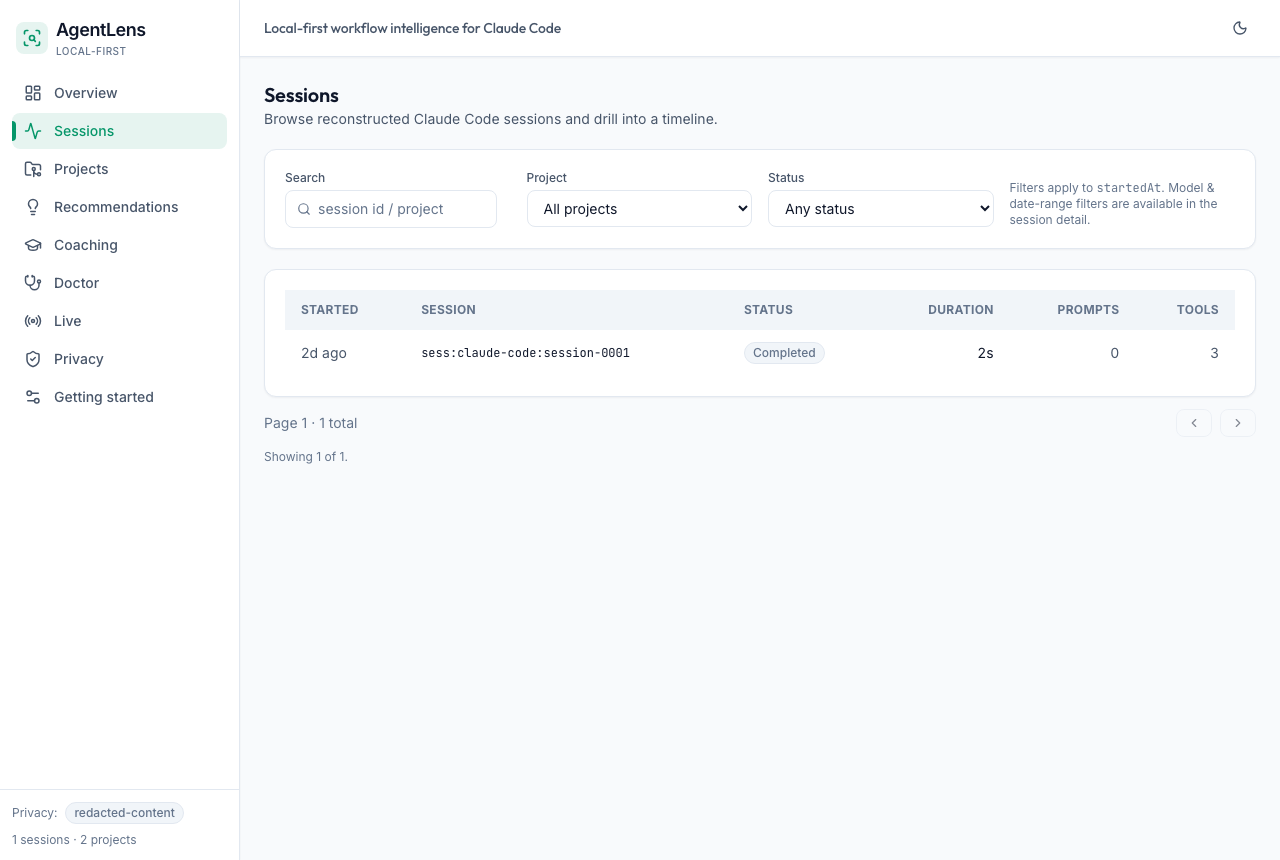The image size is (1280, 860).
Task: Click the Coaching graduation cap icon
Action: pos(33,245)
